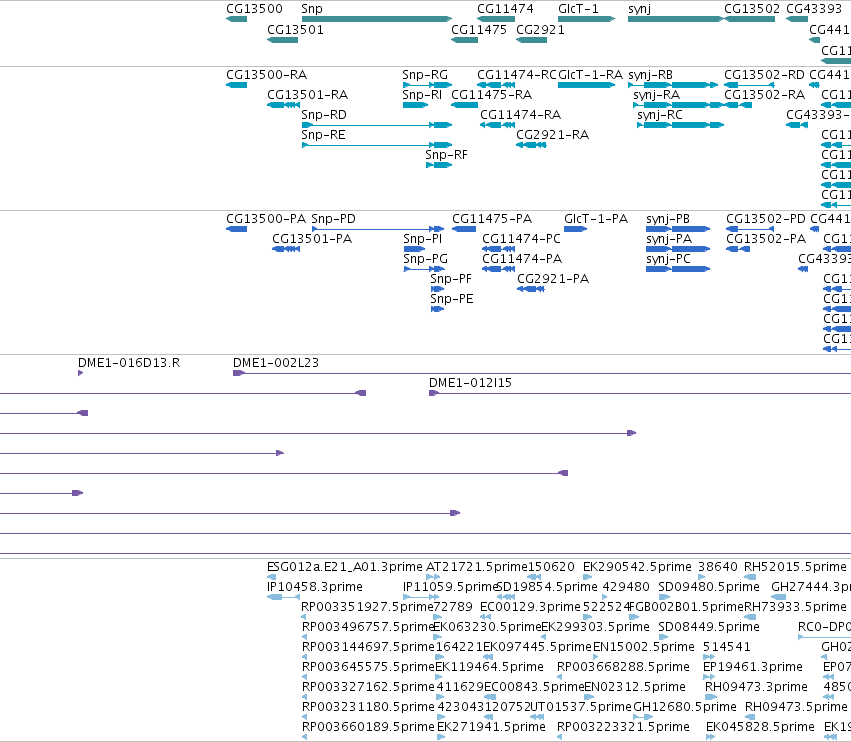Screen dimensions: 851x742
Task: Select the RH09473.3prime EST label
Action: coord(756,688)
